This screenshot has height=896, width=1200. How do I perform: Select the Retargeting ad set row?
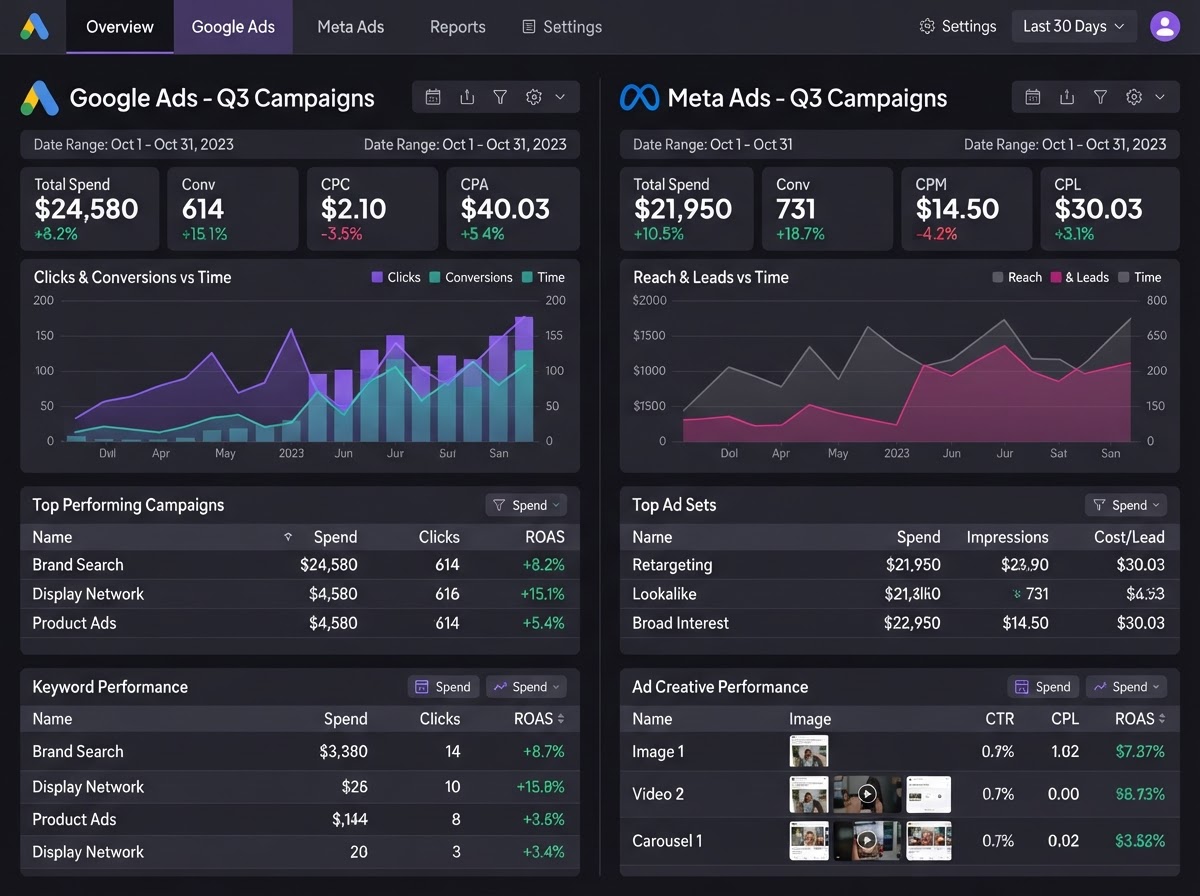[x=900, y=565]
